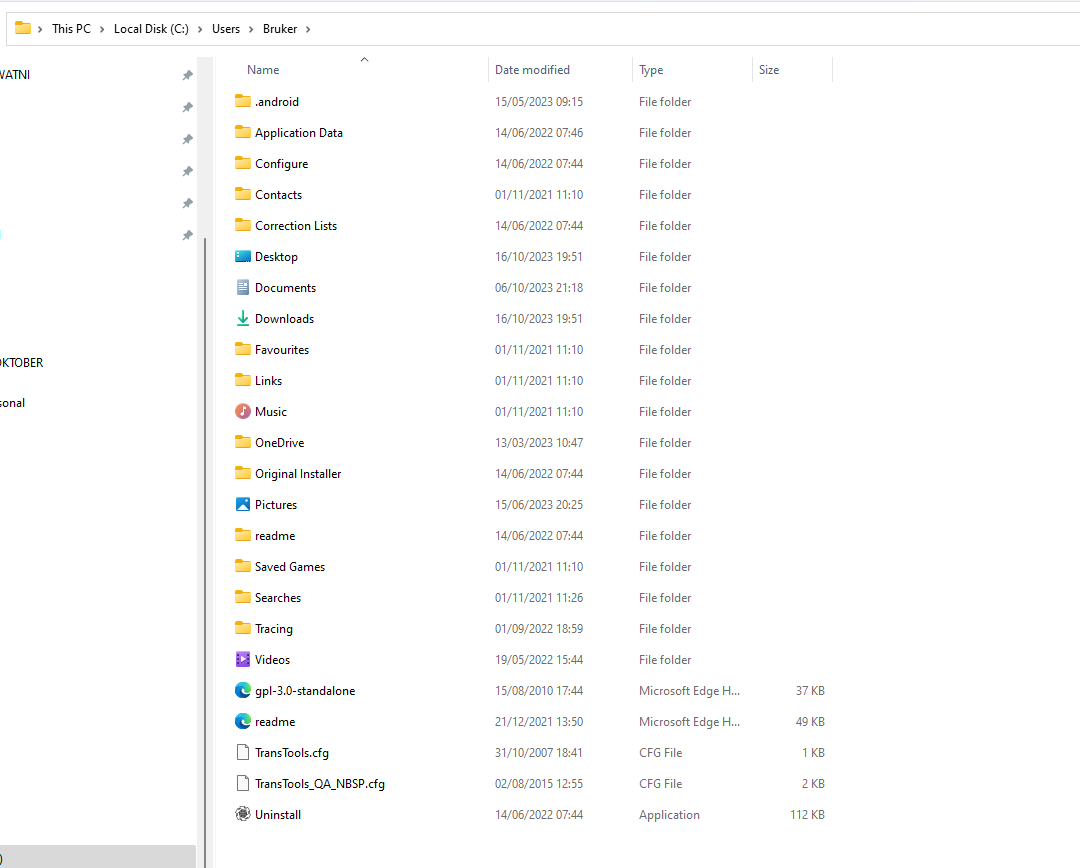Click the navigation pane vertical scrollbar
This screenshot has width=1080, height=868.
[x=205, y=500]
